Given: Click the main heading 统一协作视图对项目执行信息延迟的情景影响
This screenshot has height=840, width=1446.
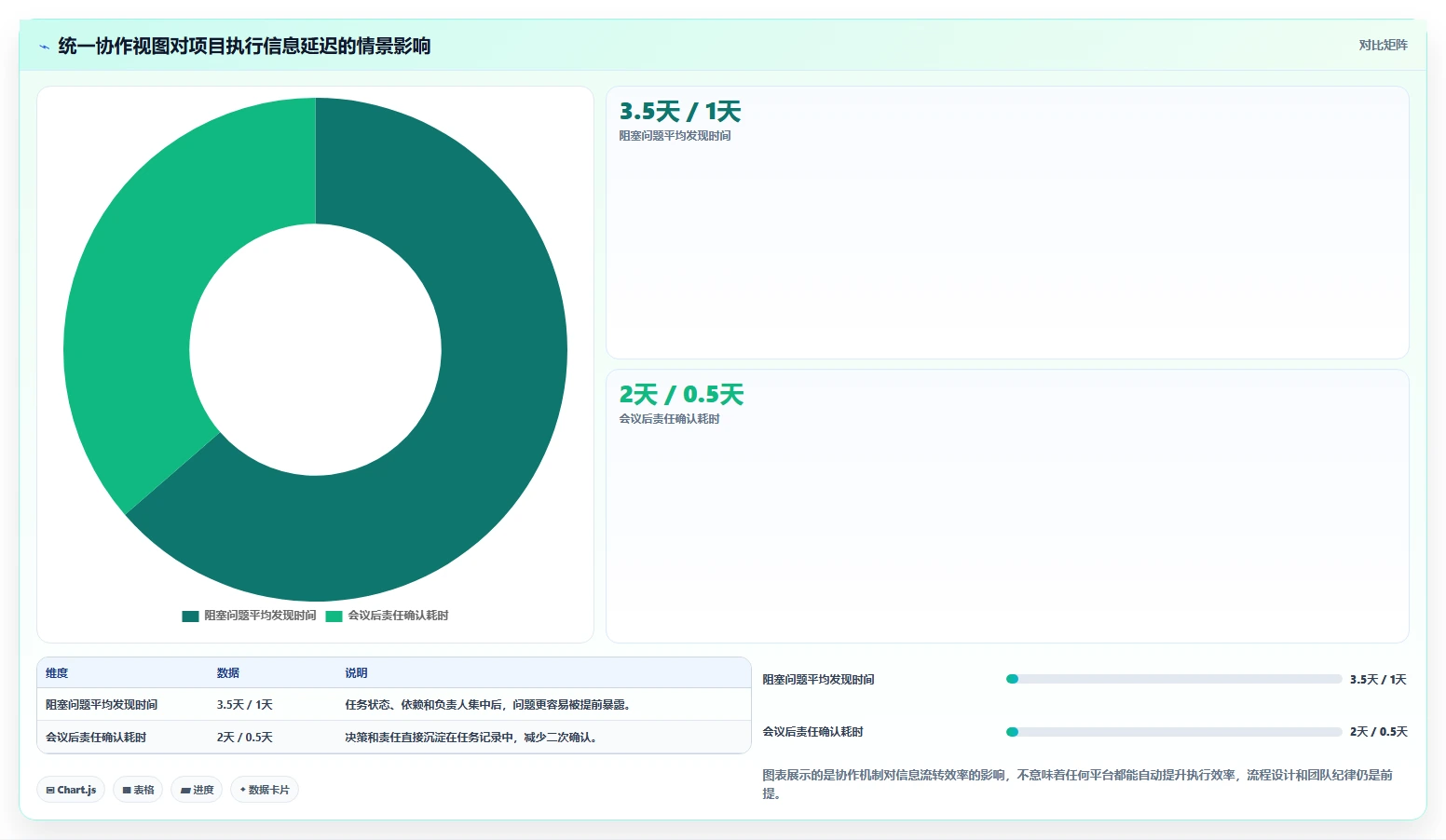Looking at the screenshot, I should 244,47.
